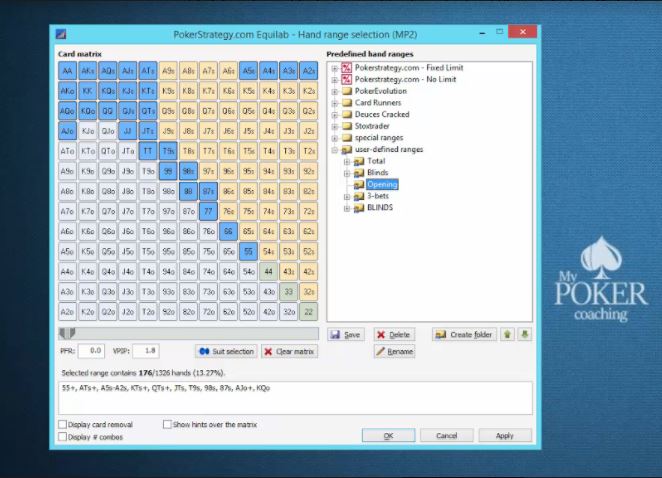Click the 3-bets folder icon
Screen dimensions: 662x478
[359, 196]
